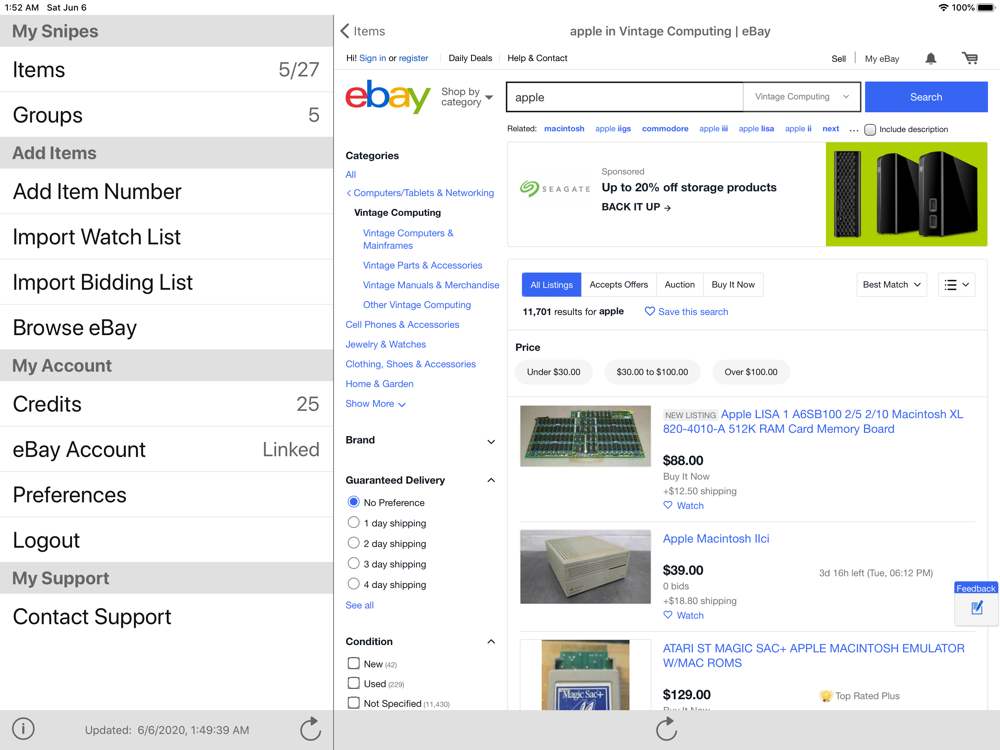Watch the Apple Macintosh IIci listing
The image size is (1000, 750).
683,615
